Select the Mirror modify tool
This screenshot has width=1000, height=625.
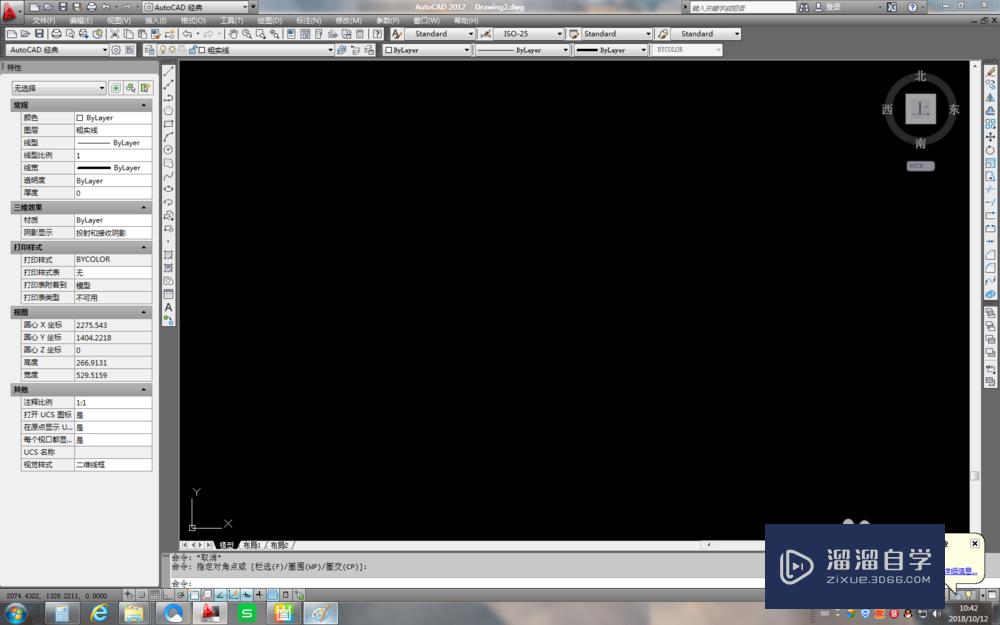(x=990, y=98)
